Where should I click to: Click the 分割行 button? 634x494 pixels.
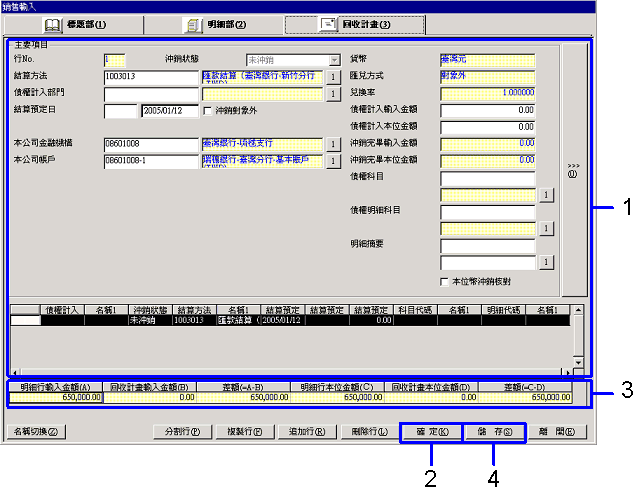183,432
